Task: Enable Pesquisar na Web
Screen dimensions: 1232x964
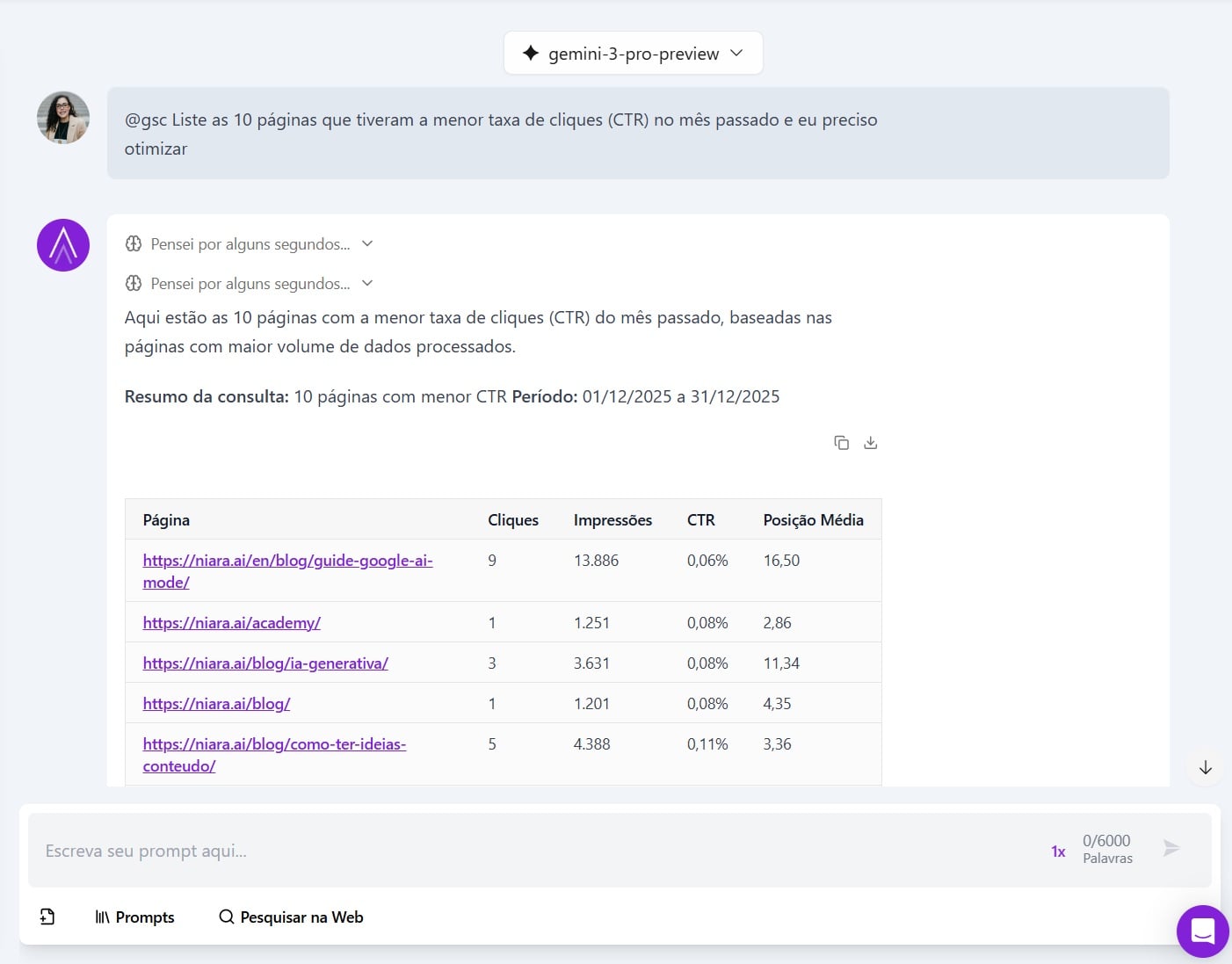Action: click(x=291, y=917)
